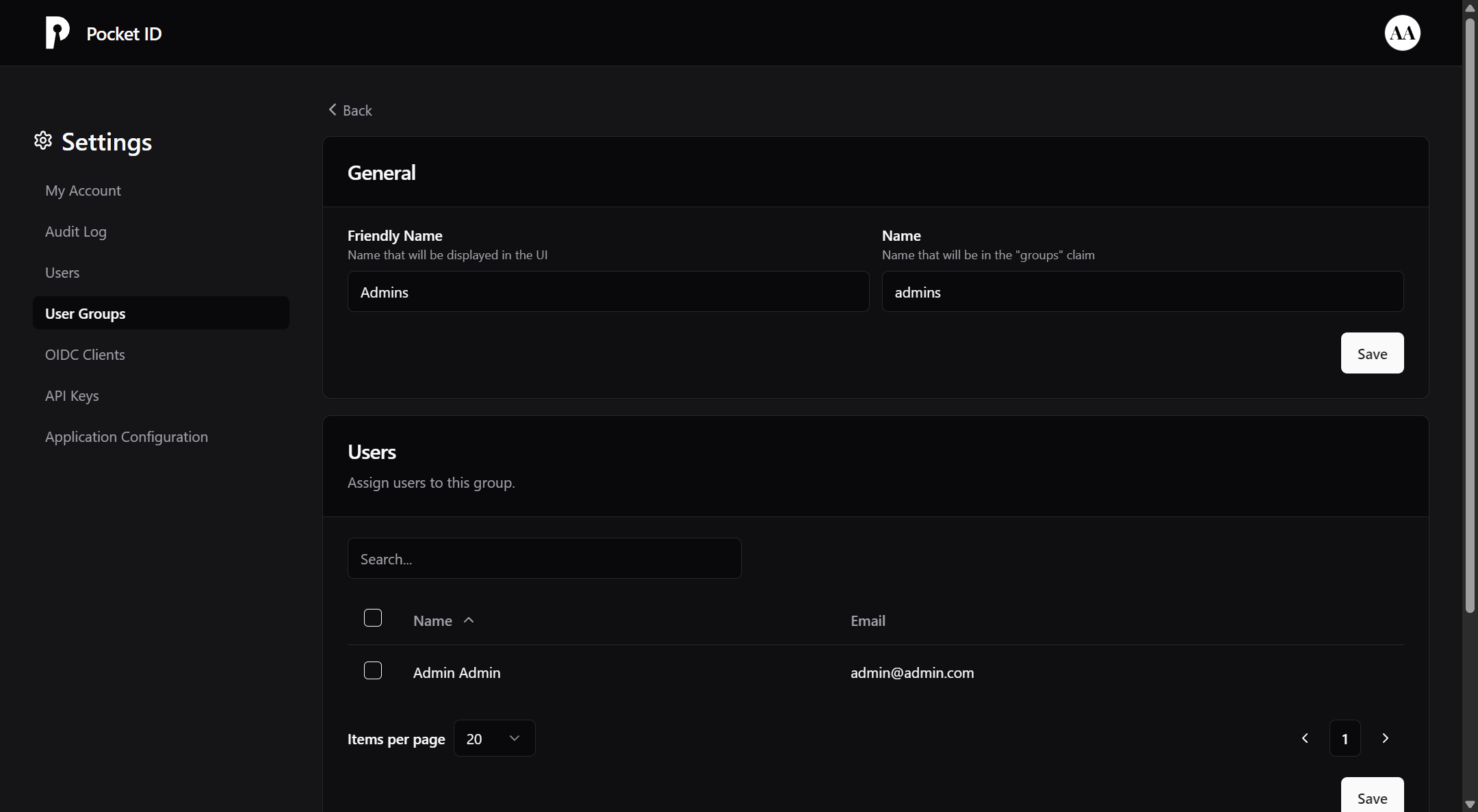Screen dimensions: 1478x812
Task: Open the OIDC Clients settings page
Action: point(85,354)
